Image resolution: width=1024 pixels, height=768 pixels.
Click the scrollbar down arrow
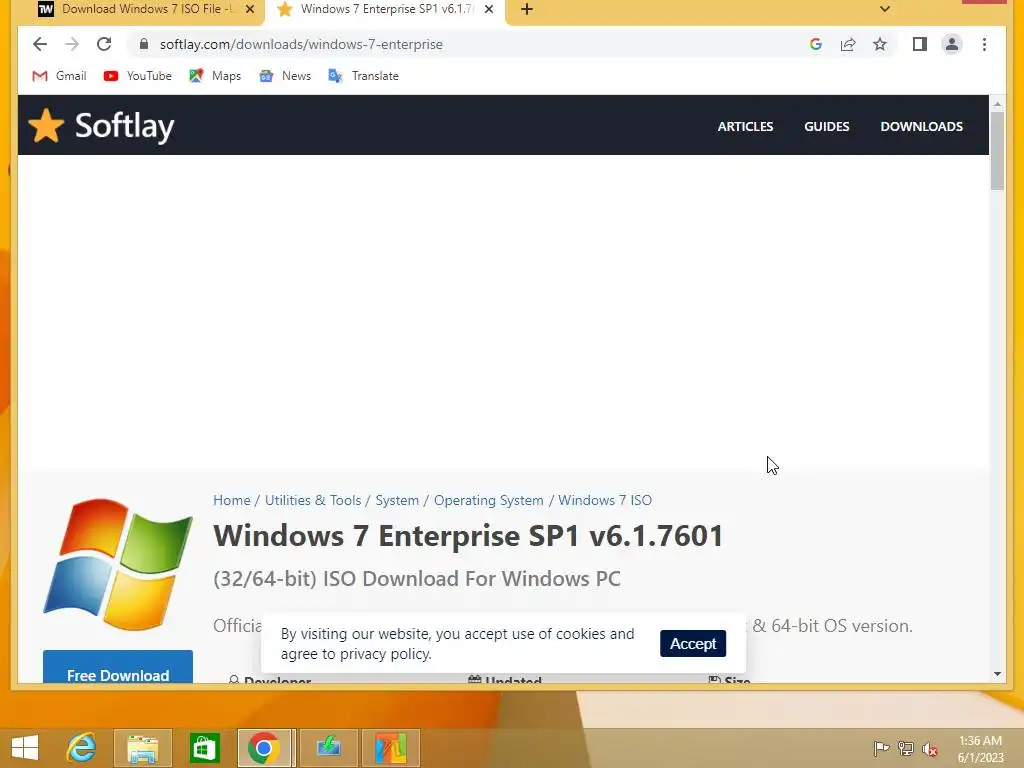pos(997,674)
